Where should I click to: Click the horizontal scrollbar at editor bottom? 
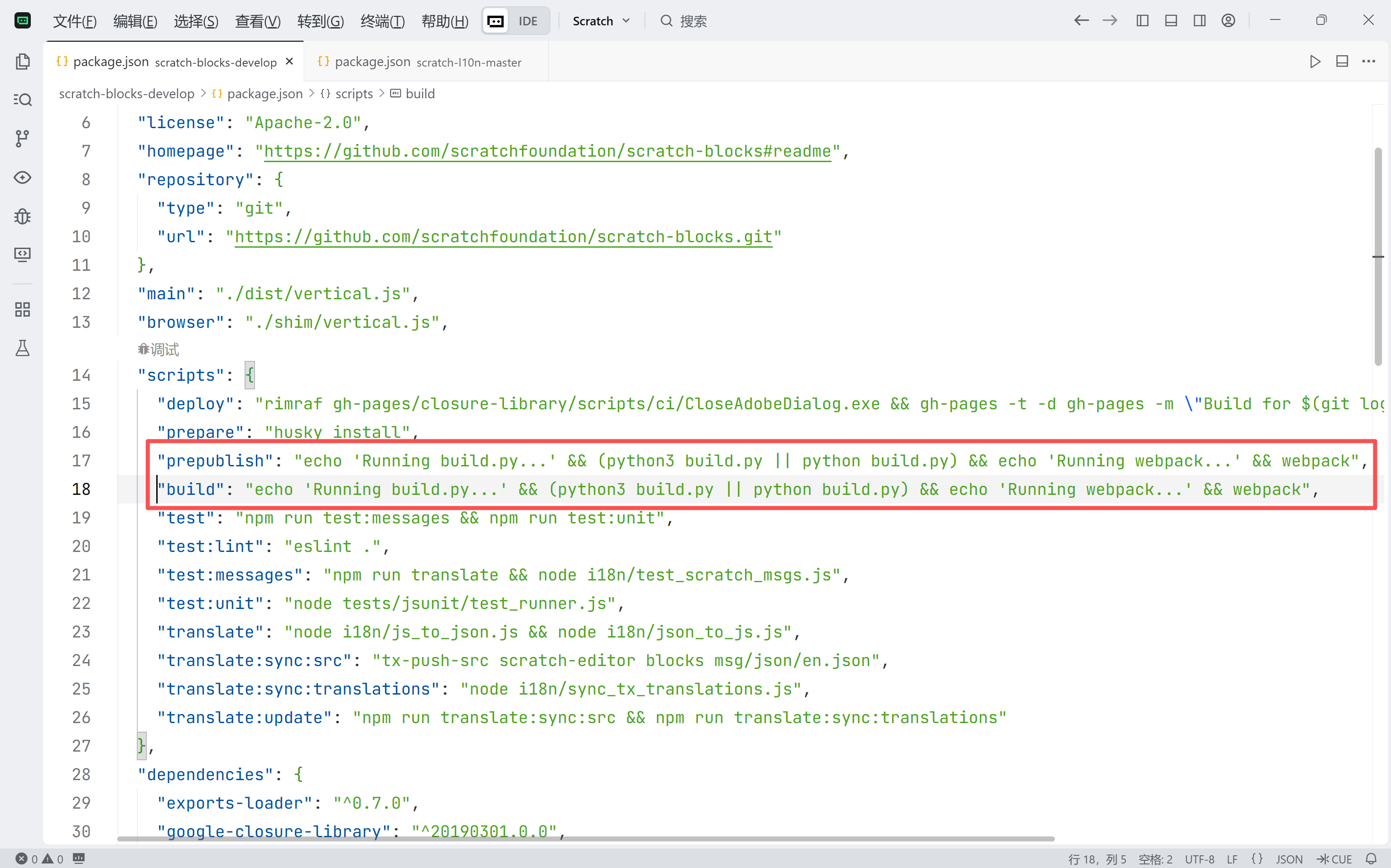click(586, 839)
